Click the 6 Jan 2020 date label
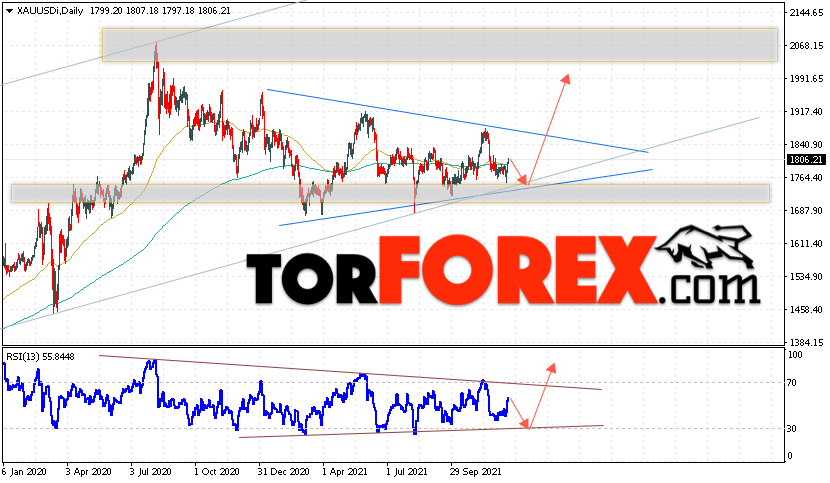The height and width of the screenshot is (483, 830). [x=24, y=471]
